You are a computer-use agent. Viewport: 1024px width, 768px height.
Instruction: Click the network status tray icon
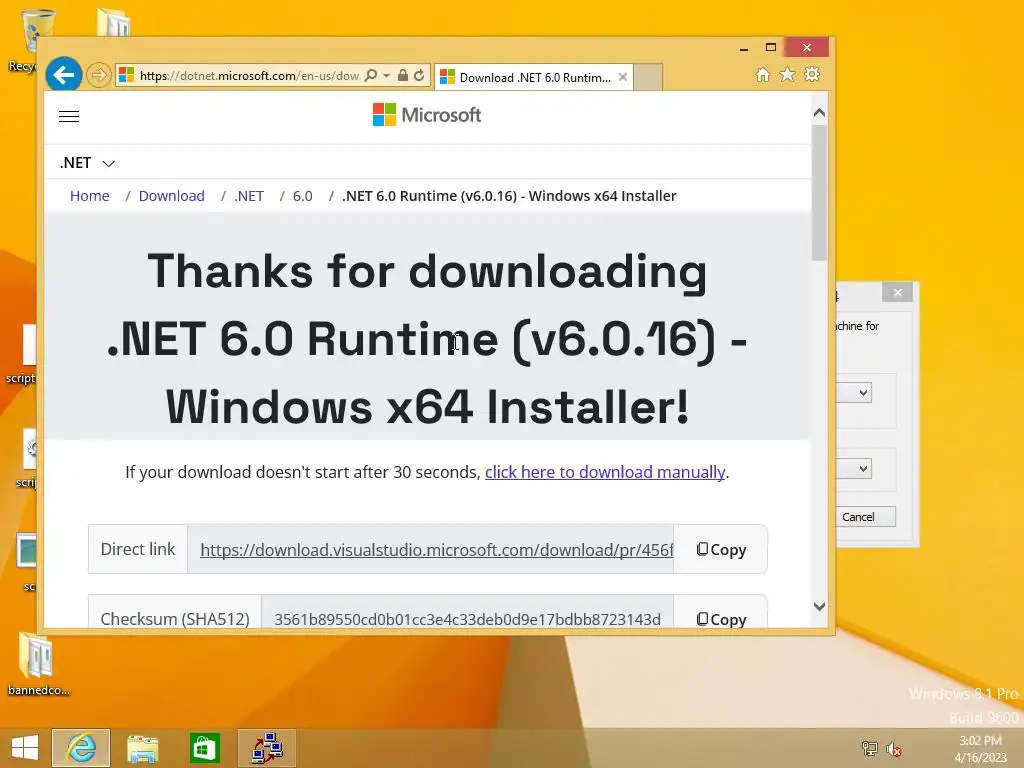(x=869, y=748)
